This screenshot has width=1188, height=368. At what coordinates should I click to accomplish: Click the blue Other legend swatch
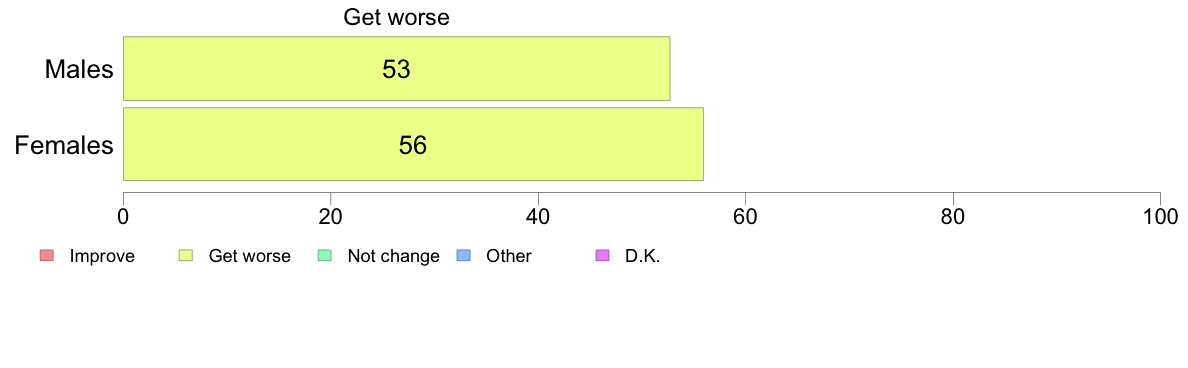(464, 256)
